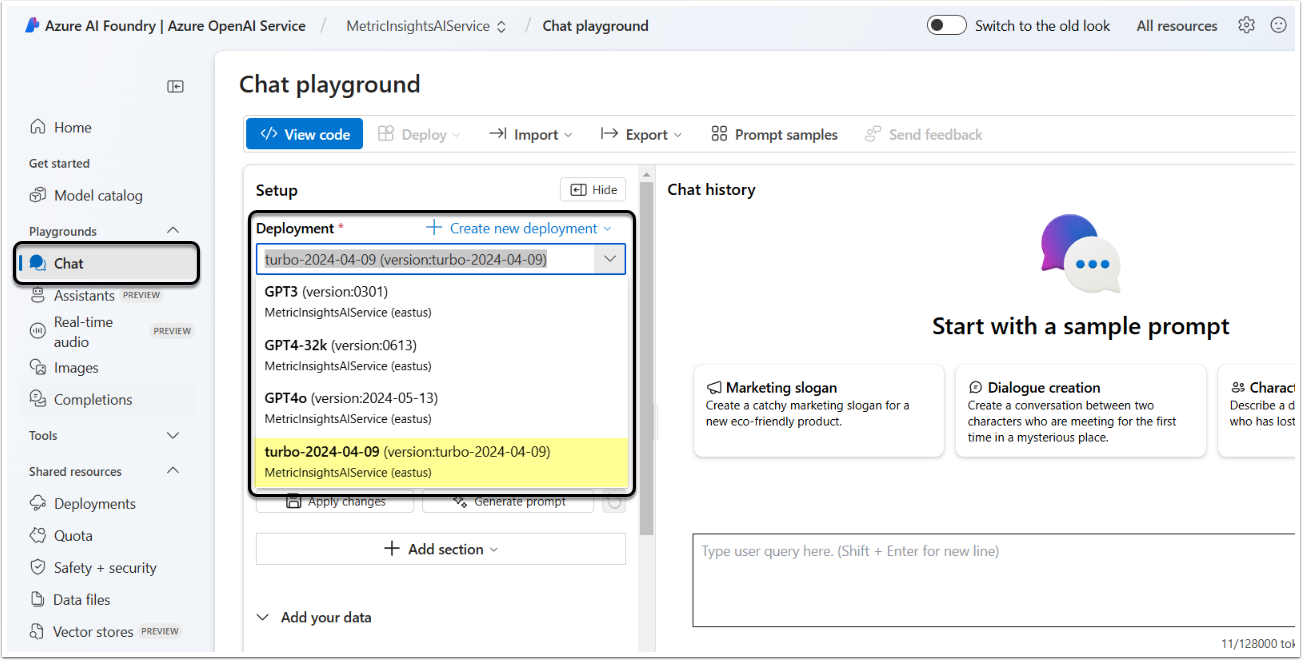Select the Chat playground item

(107, 263)
